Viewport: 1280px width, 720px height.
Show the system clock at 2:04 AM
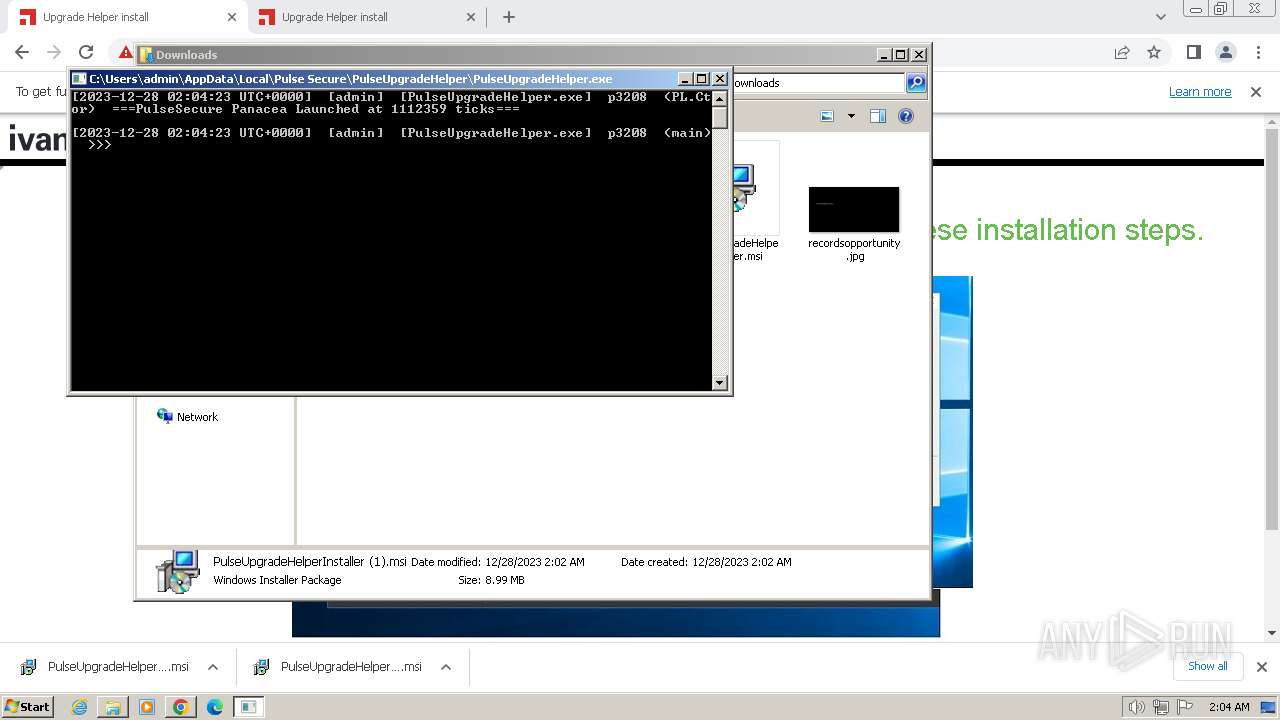[x=1229, y=707]
